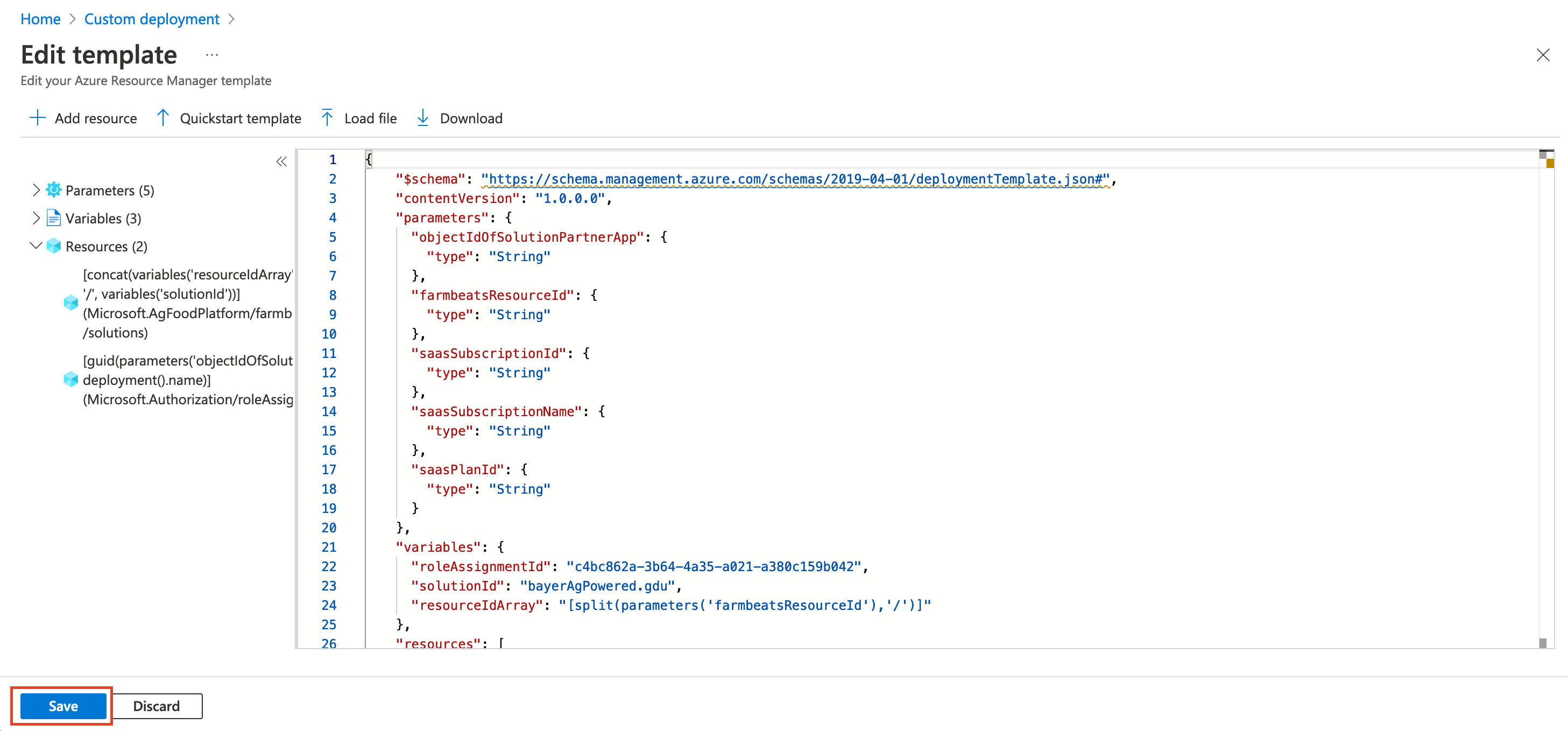Image resolution: width=1568 pixels, height=731 pixels.
Task: Click the "contentVersion" key on line 3
Action: (x=458, y=199)
